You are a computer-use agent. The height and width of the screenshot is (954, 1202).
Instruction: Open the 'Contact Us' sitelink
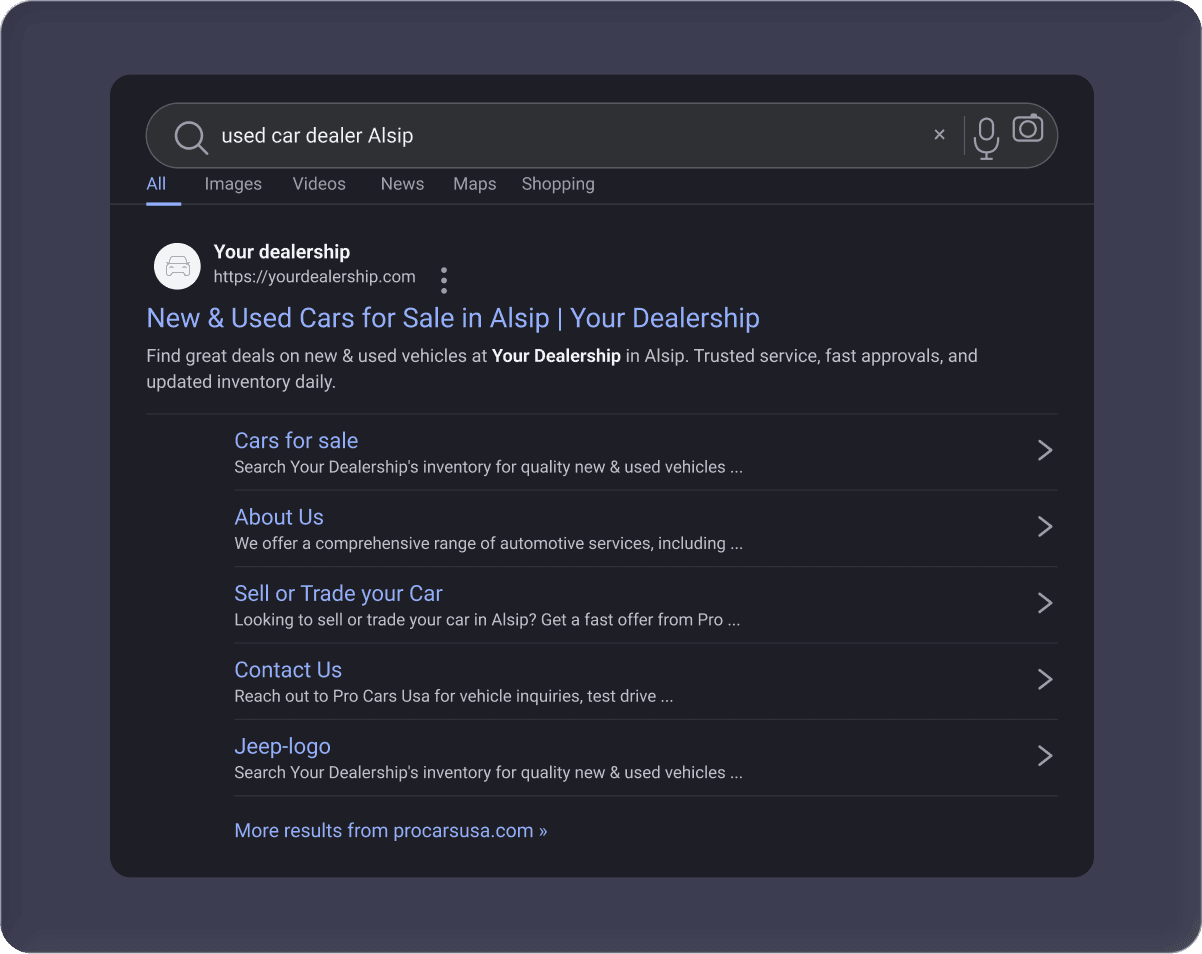coord(288,670)
